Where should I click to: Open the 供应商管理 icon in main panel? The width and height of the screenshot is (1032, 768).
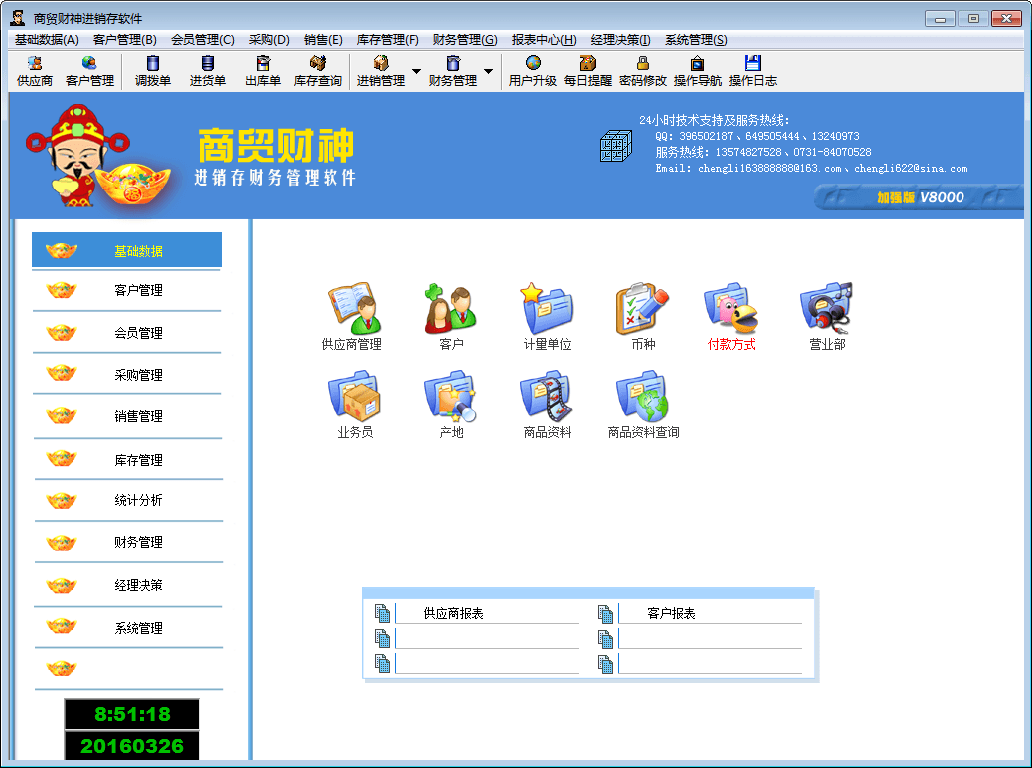[352, 309]
